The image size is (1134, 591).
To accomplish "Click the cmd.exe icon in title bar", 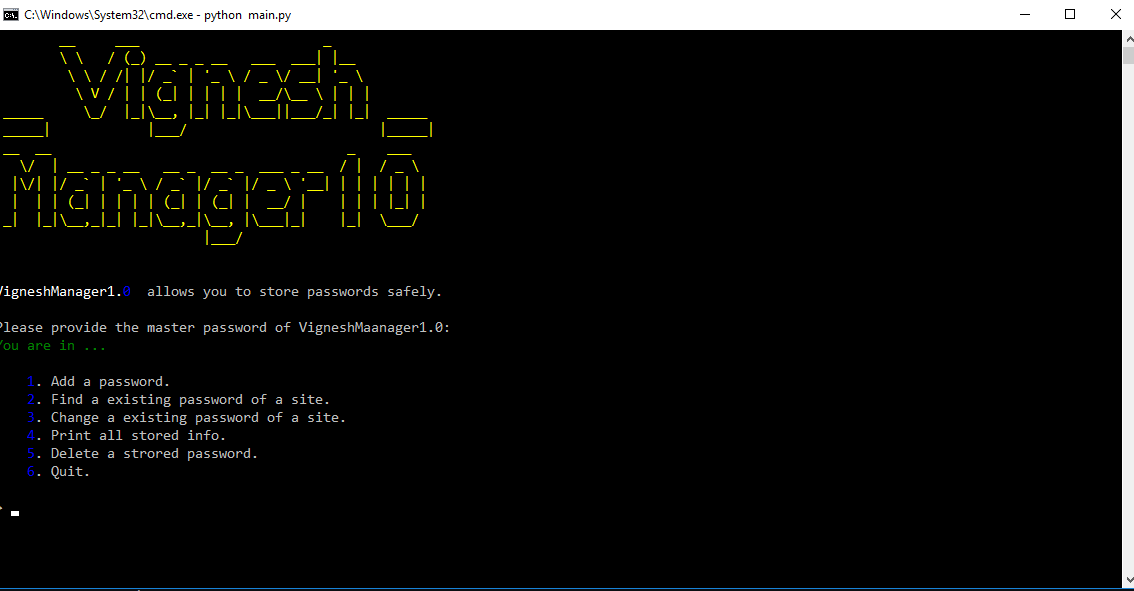I will click(x=11, y=14).
